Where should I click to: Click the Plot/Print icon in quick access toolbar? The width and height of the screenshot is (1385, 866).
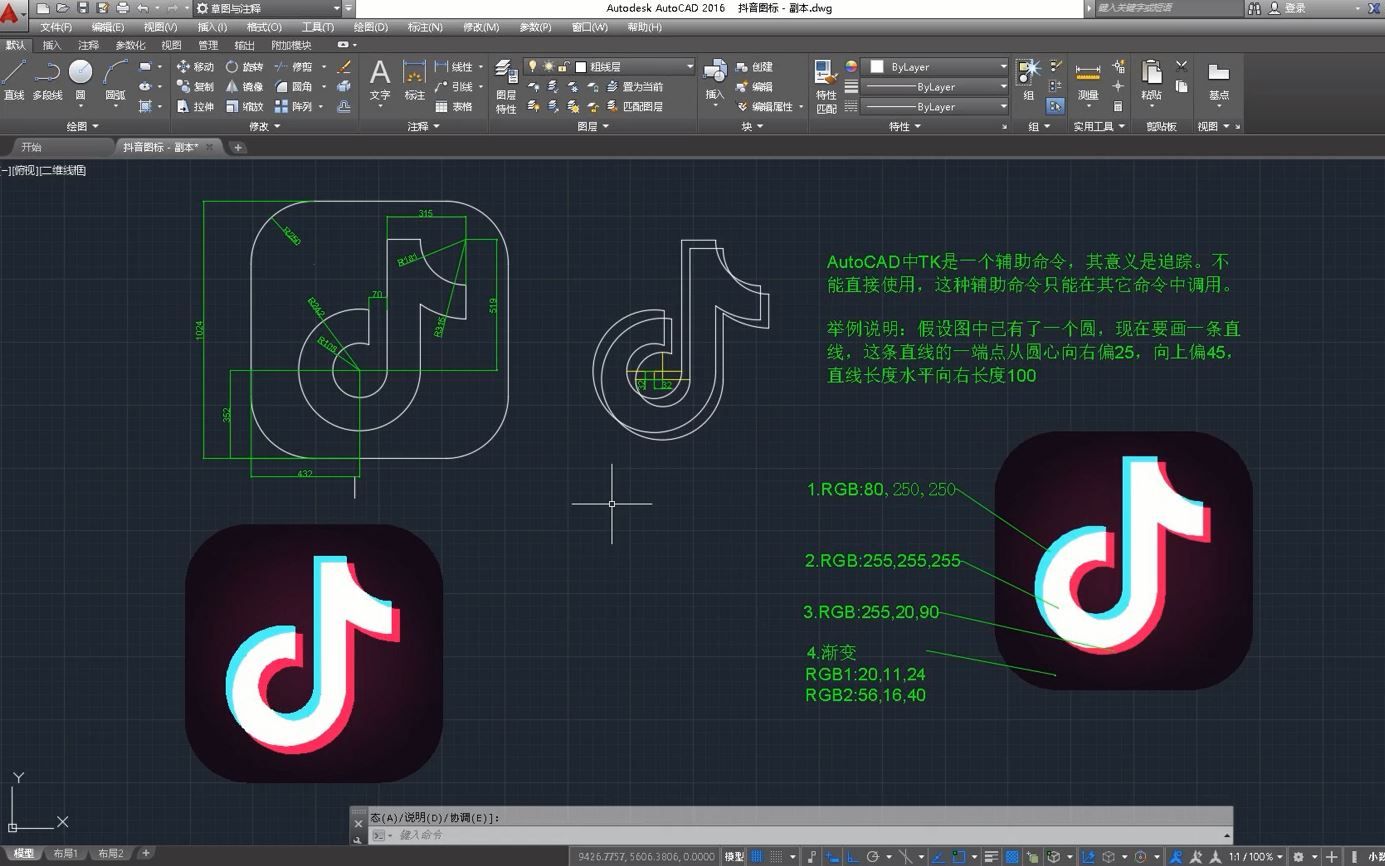click(x=122, y=8)
